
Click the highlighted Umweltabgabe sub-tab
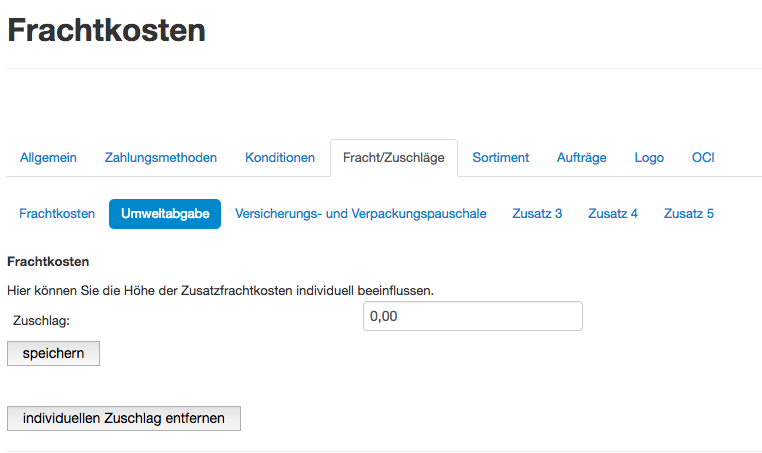tap(165, 214)
